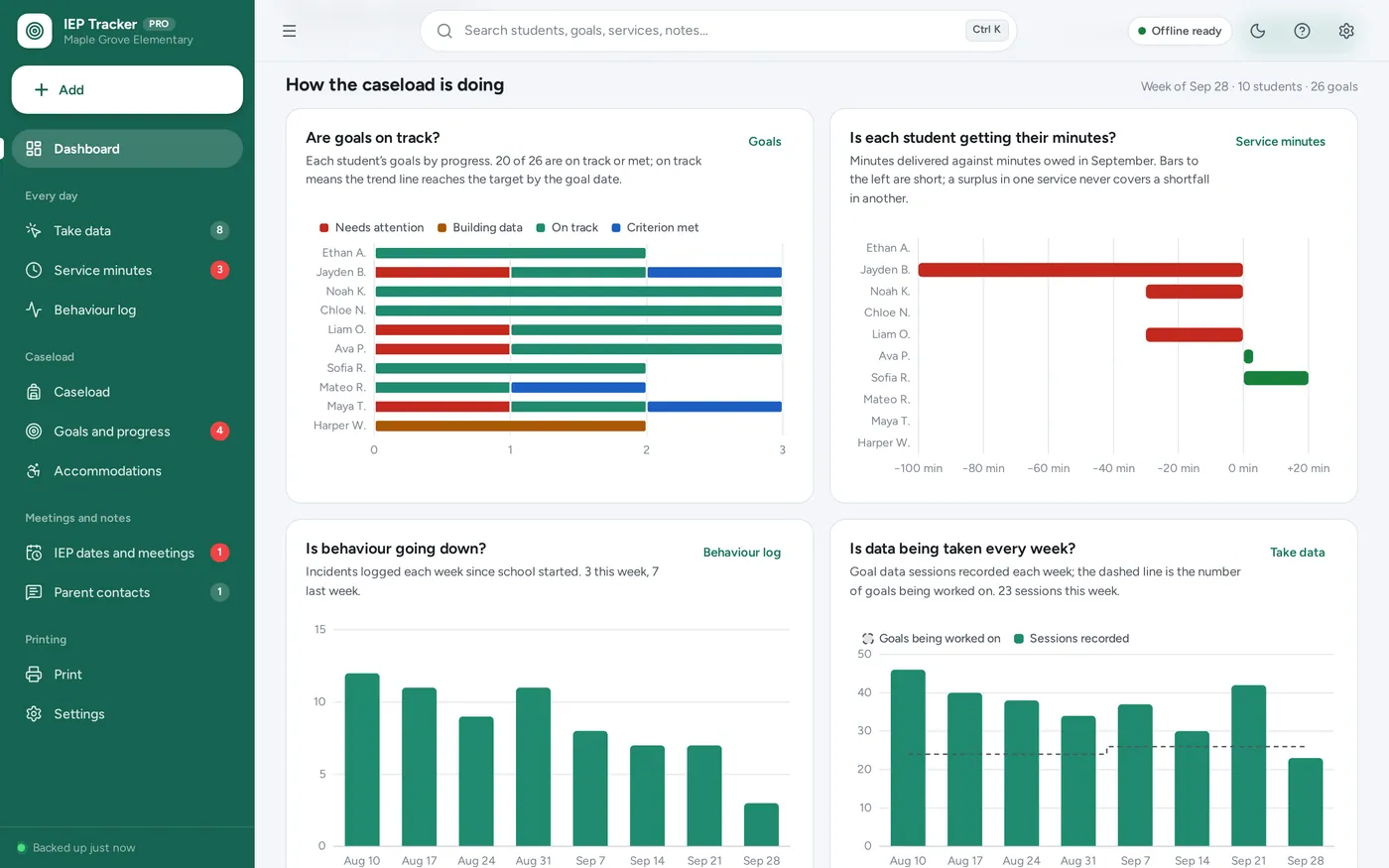
Task: Click the green backed-up status dot
Action: (21, 848)
